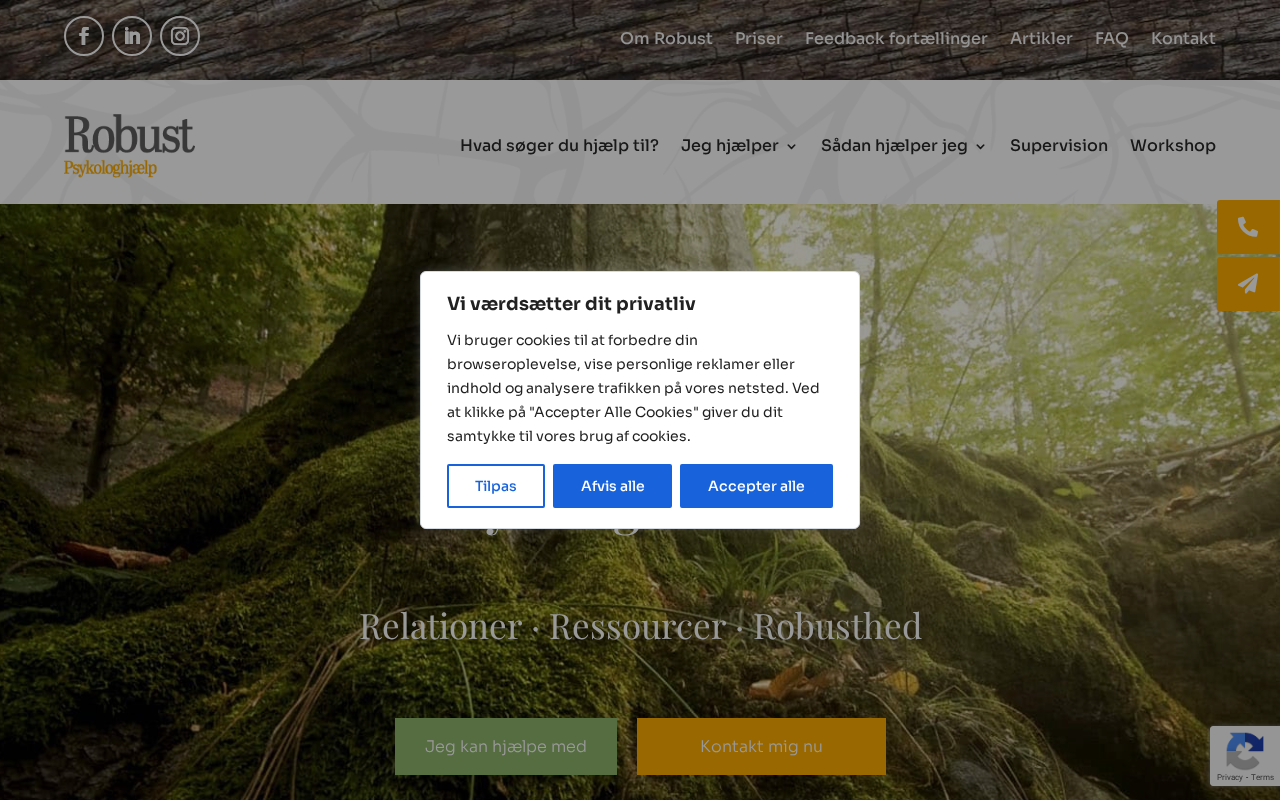Open Hvad søger du hjælp til?
Viewport: 1280px width, 800px height.
pyautogui.click(x=559, y=146)
